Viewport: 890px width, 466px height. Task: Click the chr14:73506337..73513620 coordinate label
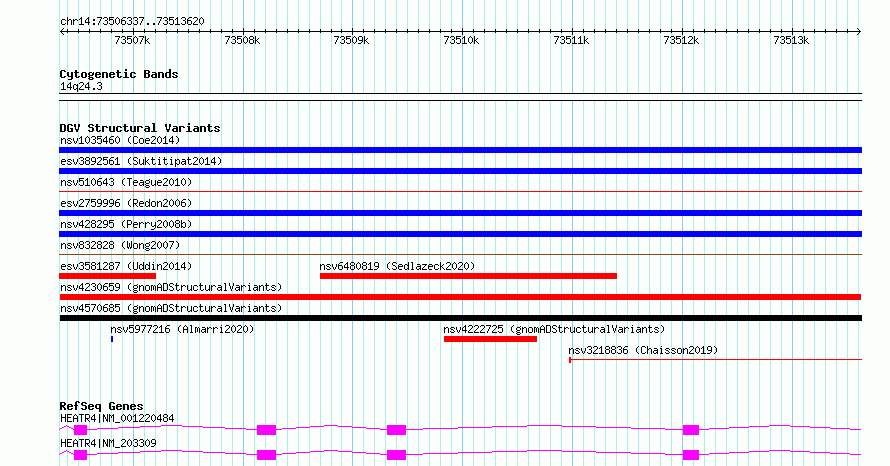pyautogui.click(x=132, y=21)
